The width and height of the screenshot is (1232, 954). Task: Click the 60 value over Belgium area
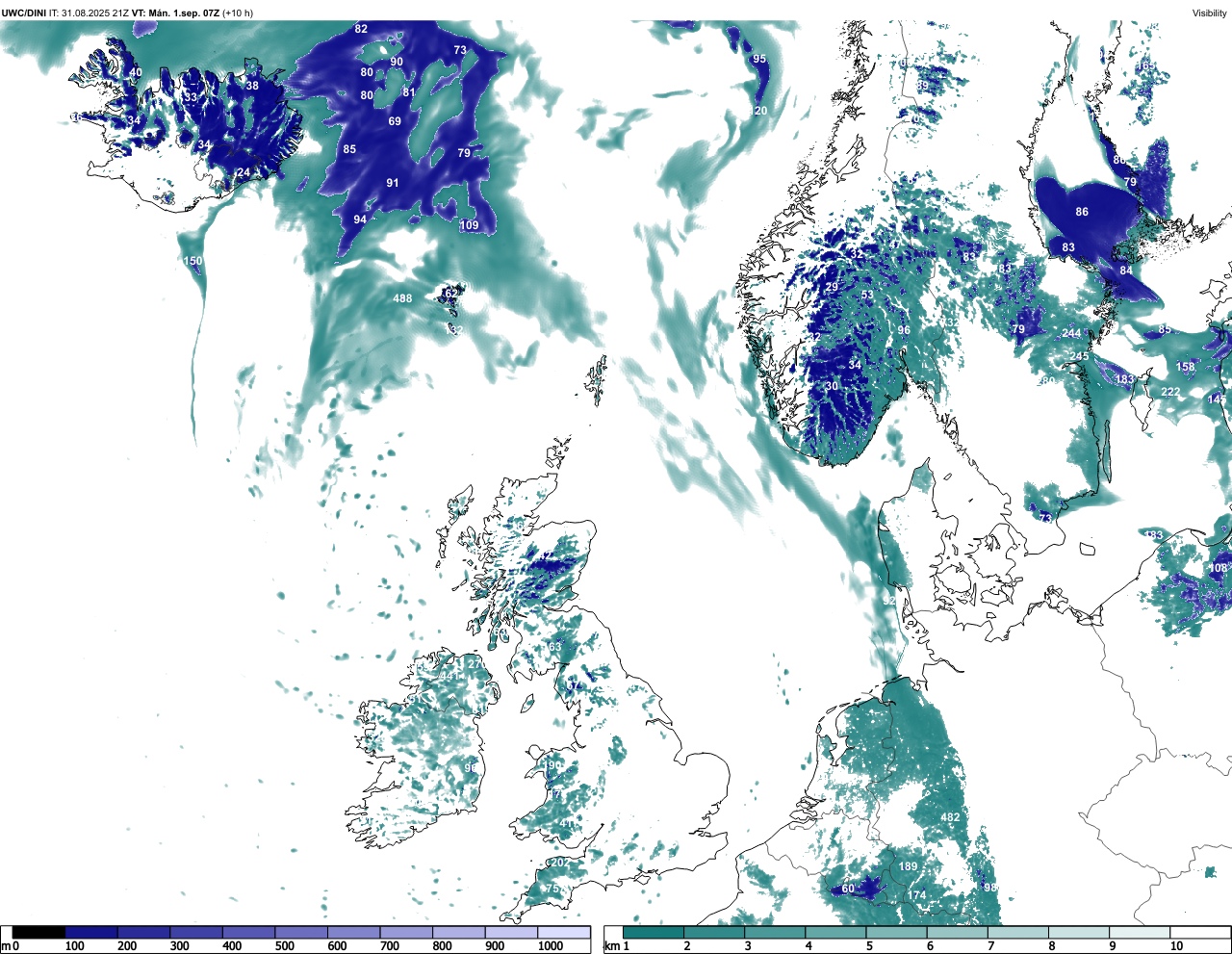(x=848, y=889)
